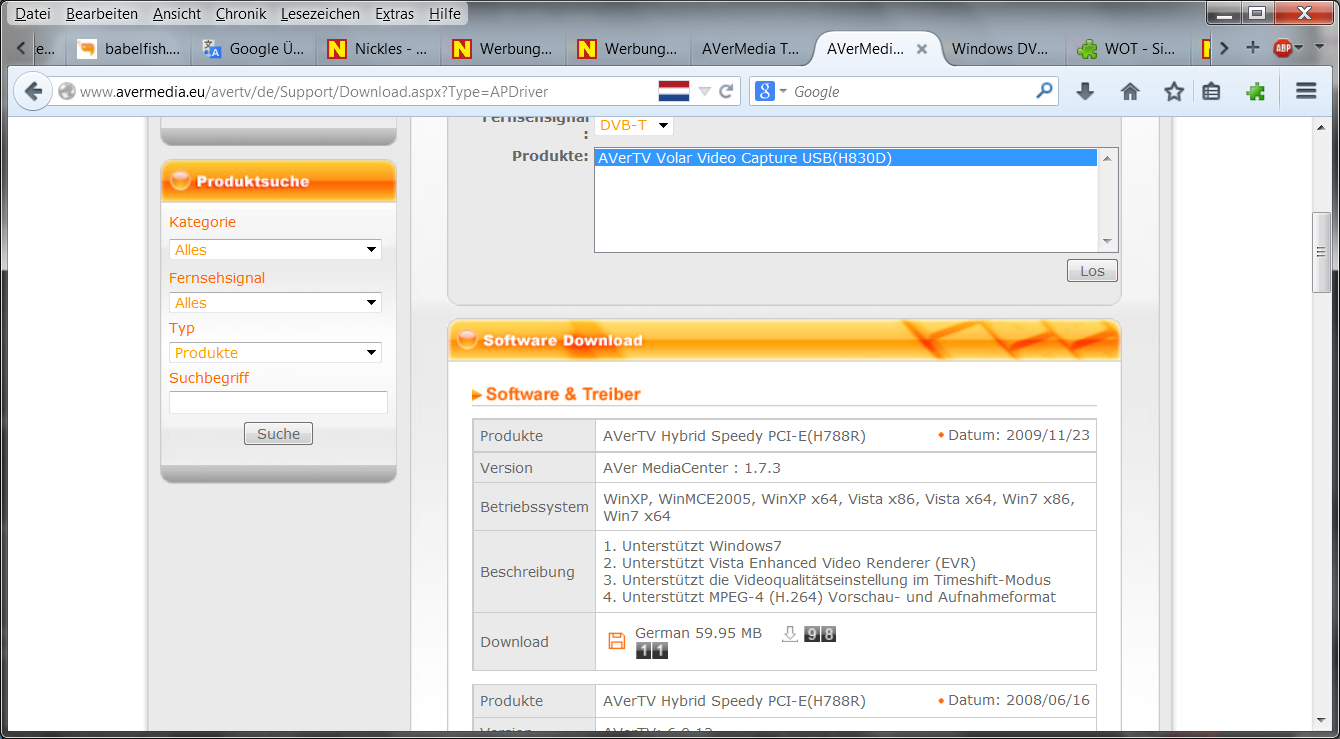Open a new tab with plus icon

[1252, 48]
